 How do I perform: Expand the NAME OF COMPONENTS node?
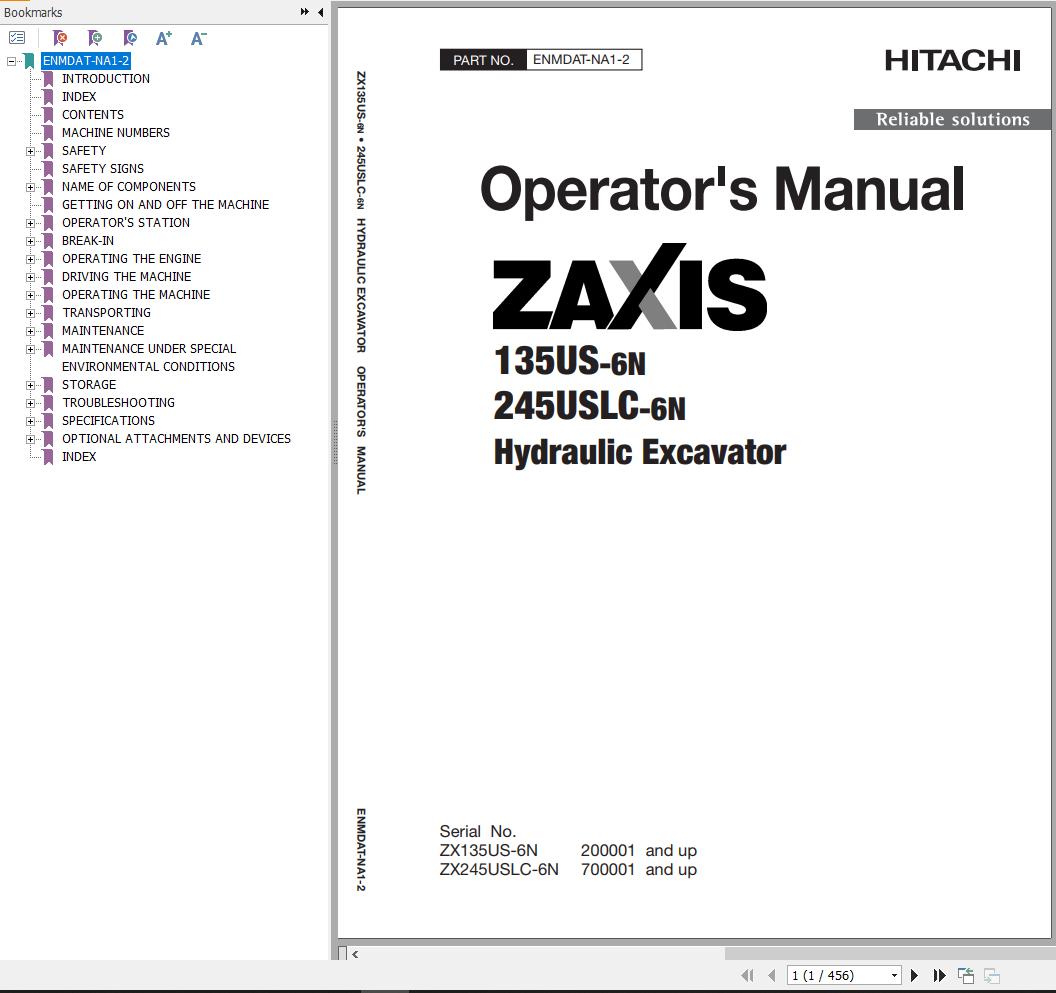pos(30,187)
